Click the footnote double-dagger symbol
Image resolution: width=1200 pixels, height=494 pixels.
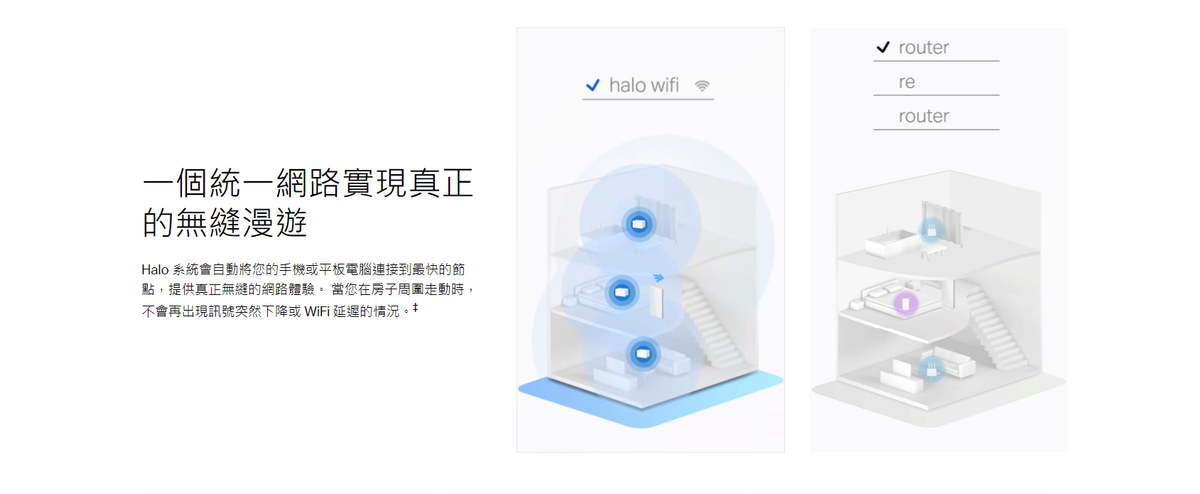pyautogui.click(x=415, y=309)
